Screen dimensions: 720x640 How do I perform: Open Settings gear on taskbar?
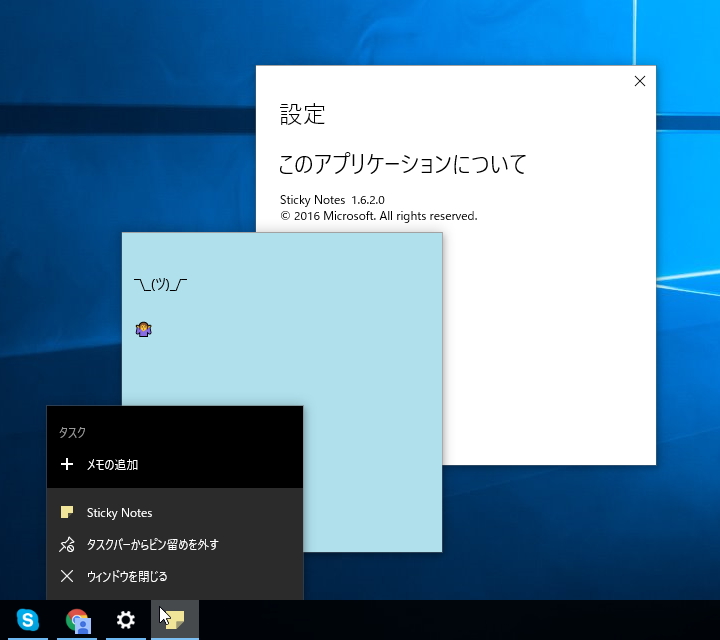click(126, 620)
